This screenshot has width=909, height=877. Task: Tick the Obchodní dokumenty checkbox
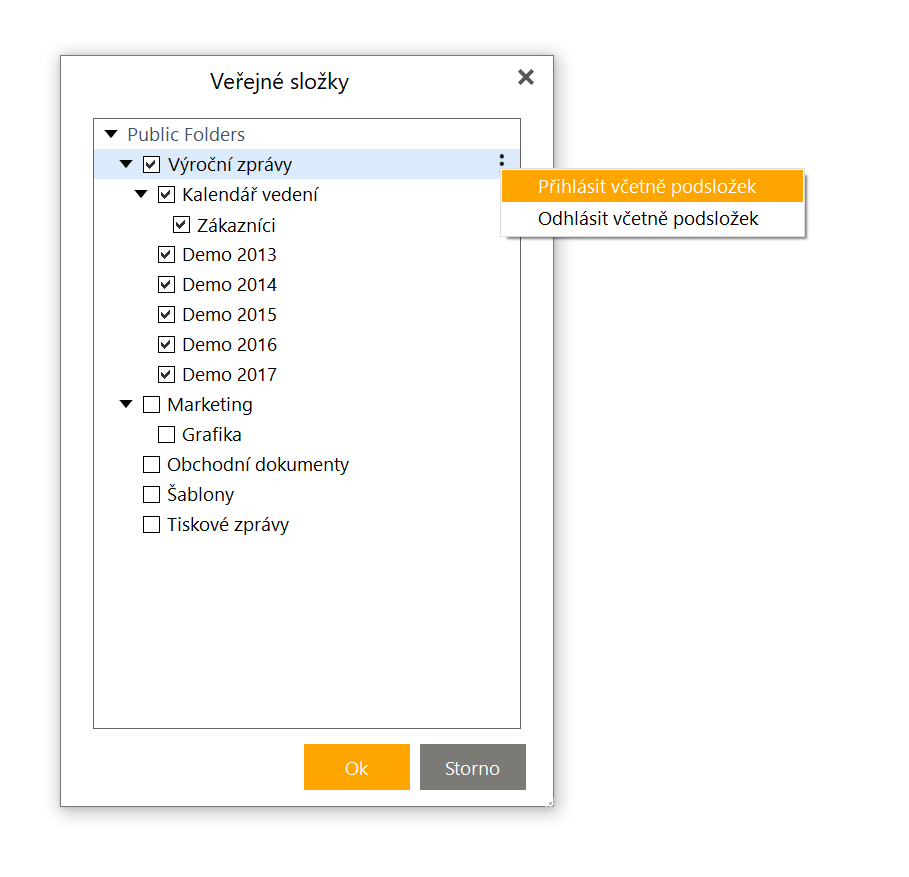pos(151,464)
